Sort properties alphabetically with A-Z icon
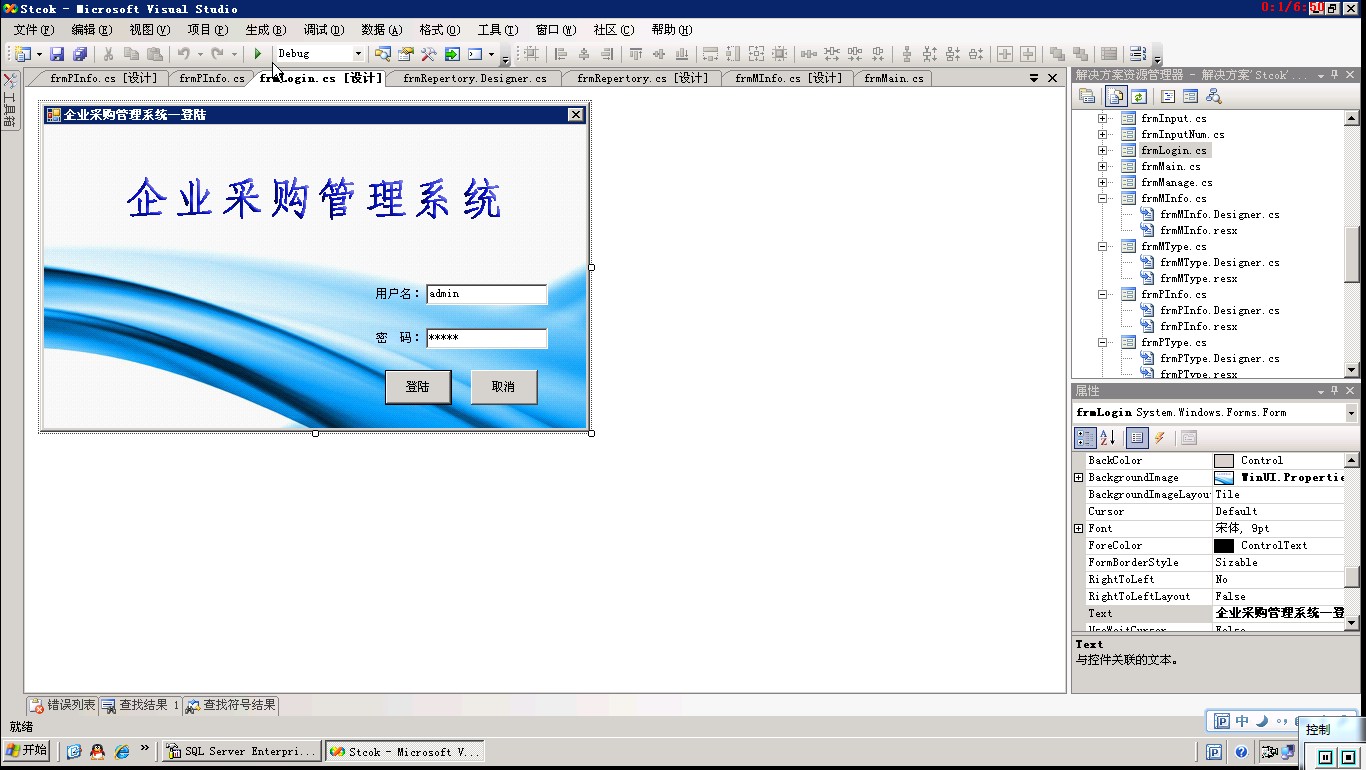The image size is (1366, 770). click(1108, 438)
